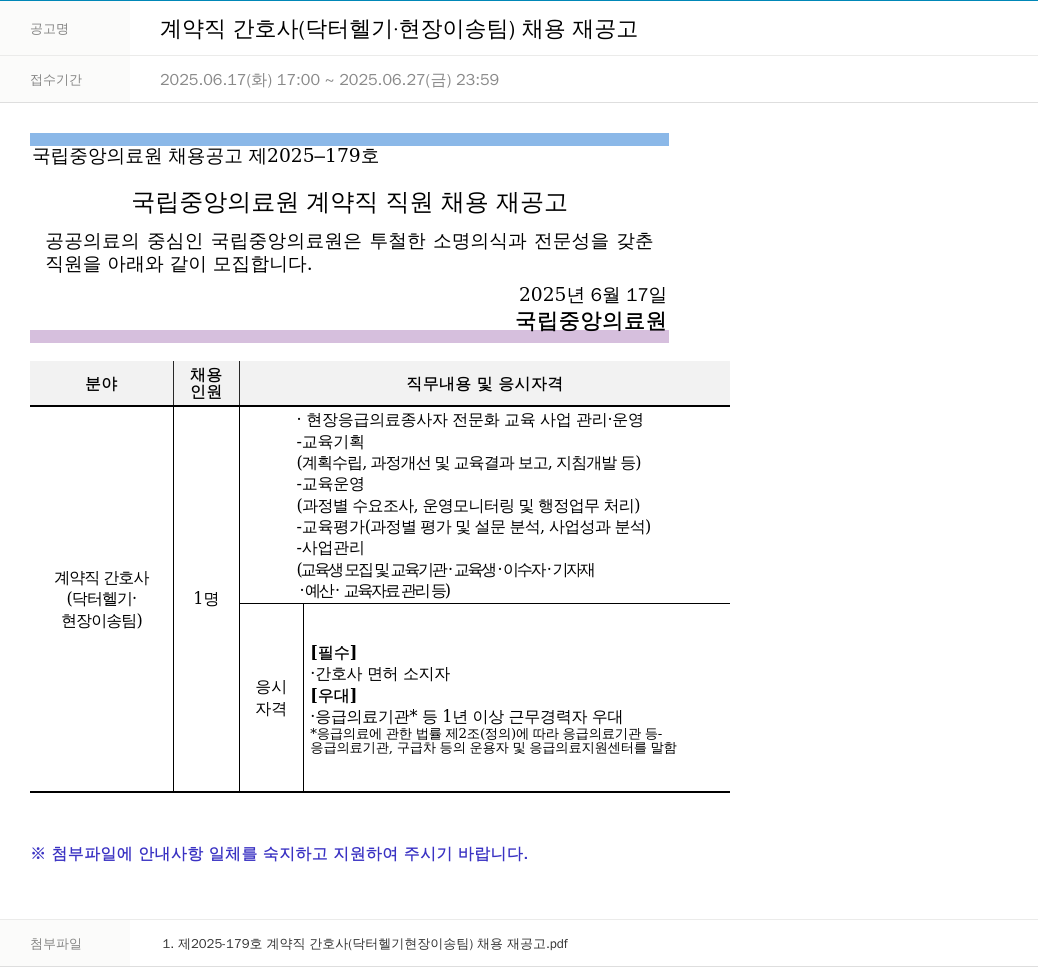The image size is (1038, 968).
Task: Click the 분야 table header
Action: tap(101, 384)
